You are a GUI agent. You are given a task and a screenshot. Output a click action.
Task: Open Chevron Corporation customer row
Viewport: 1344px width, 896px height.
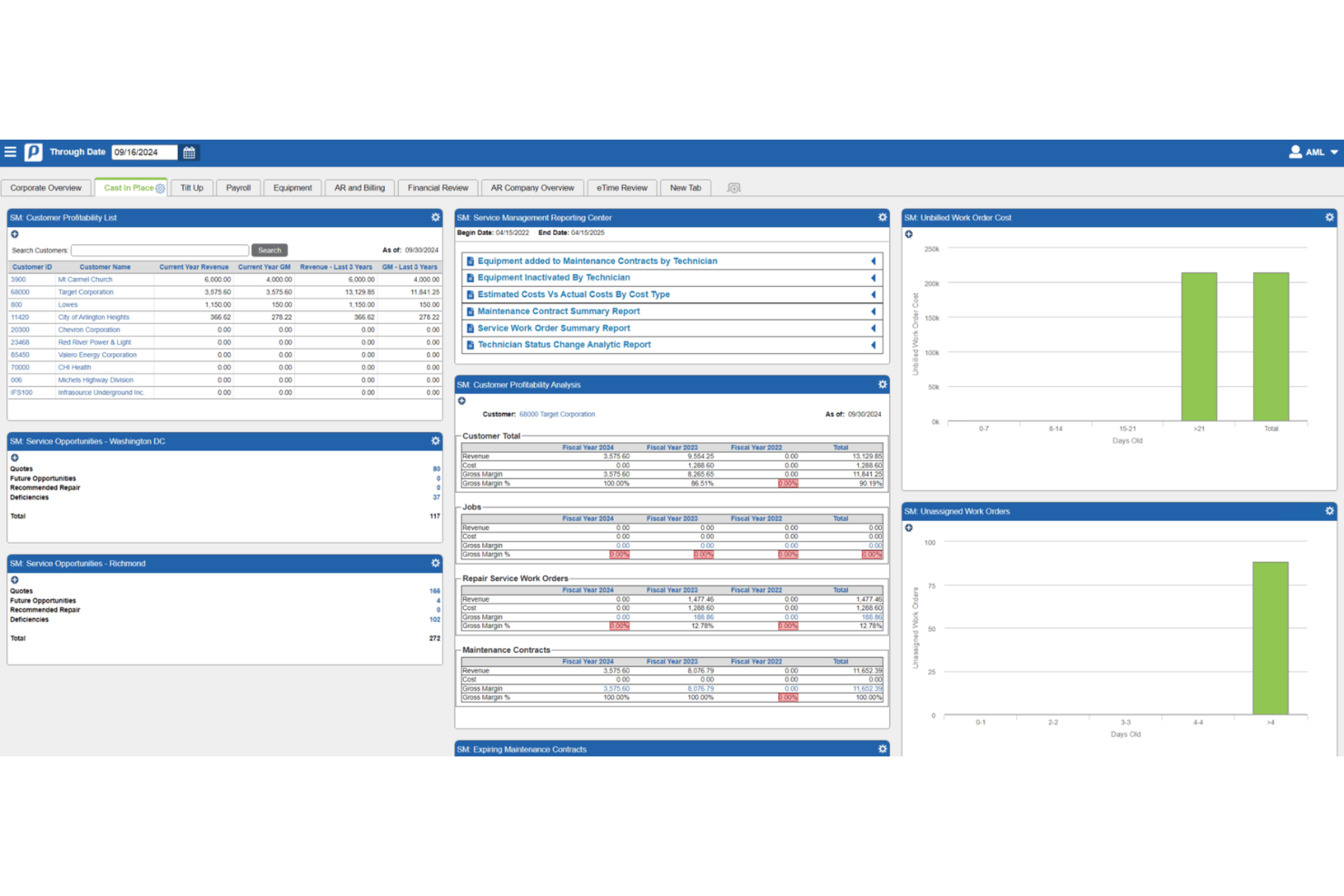point(89,330)
